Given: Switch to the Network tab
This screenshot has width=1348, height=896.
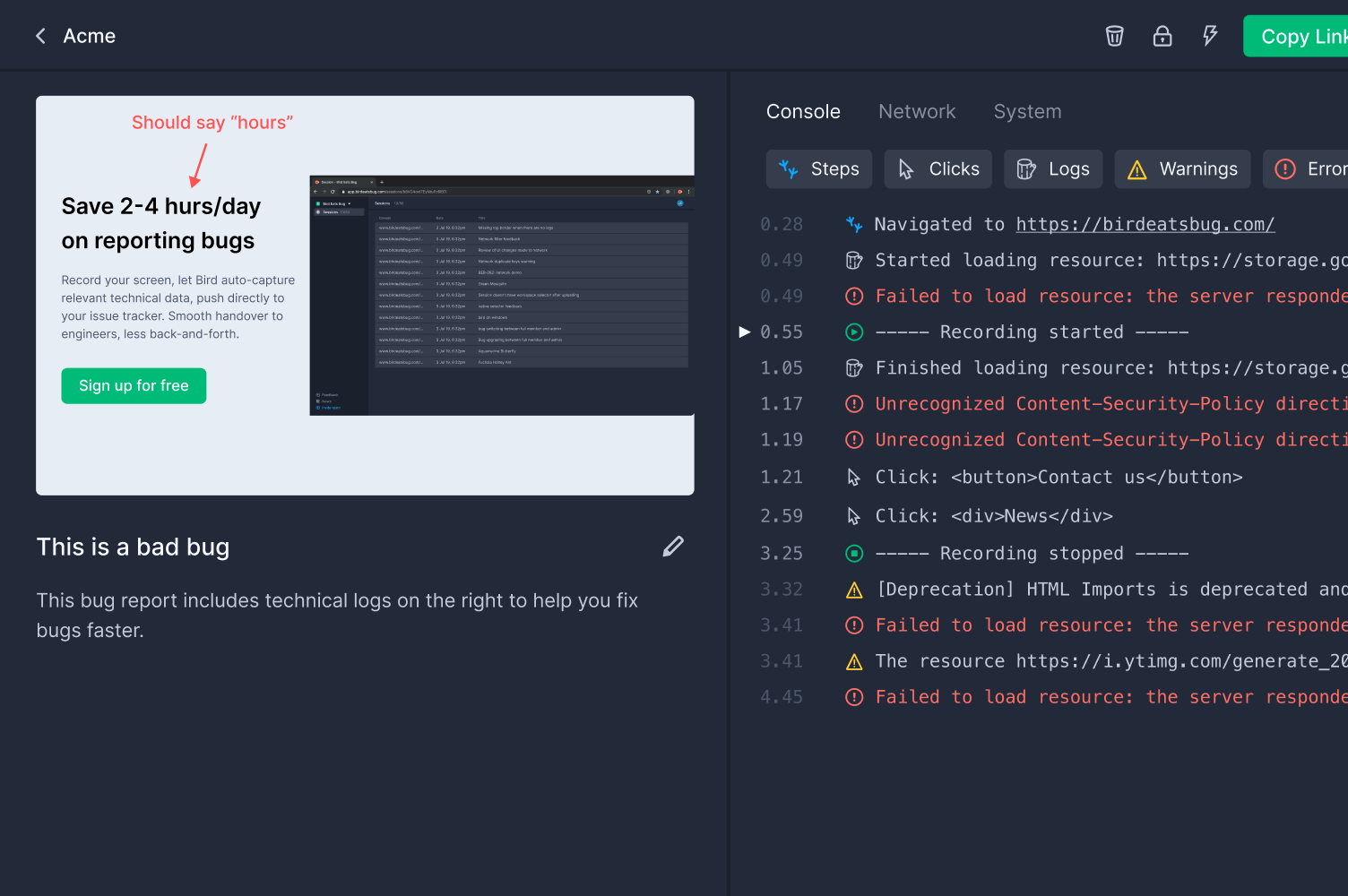Looking at the screenshot, I should [x=917, y=112].
